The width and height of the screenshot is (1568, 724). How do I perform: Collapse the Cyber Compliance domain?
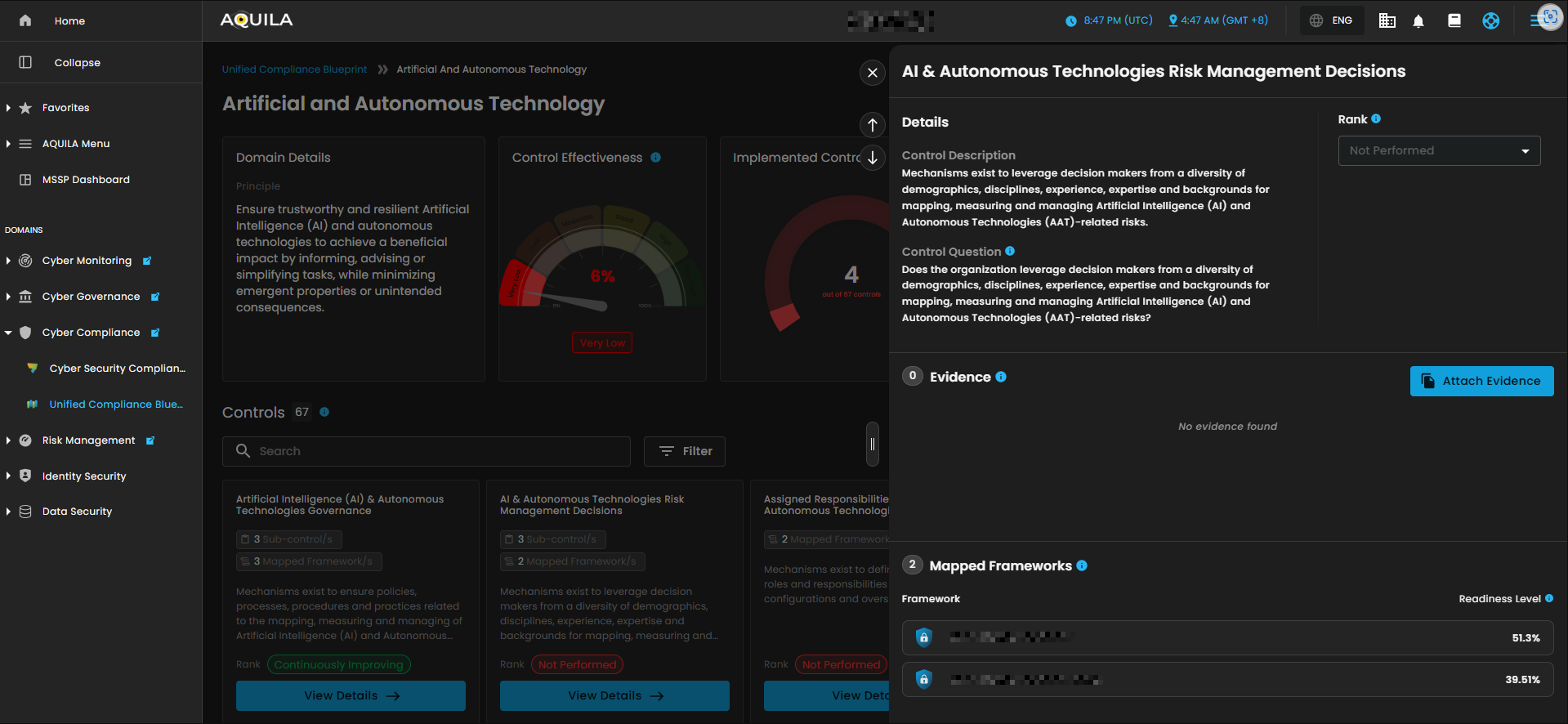point(8,333)
